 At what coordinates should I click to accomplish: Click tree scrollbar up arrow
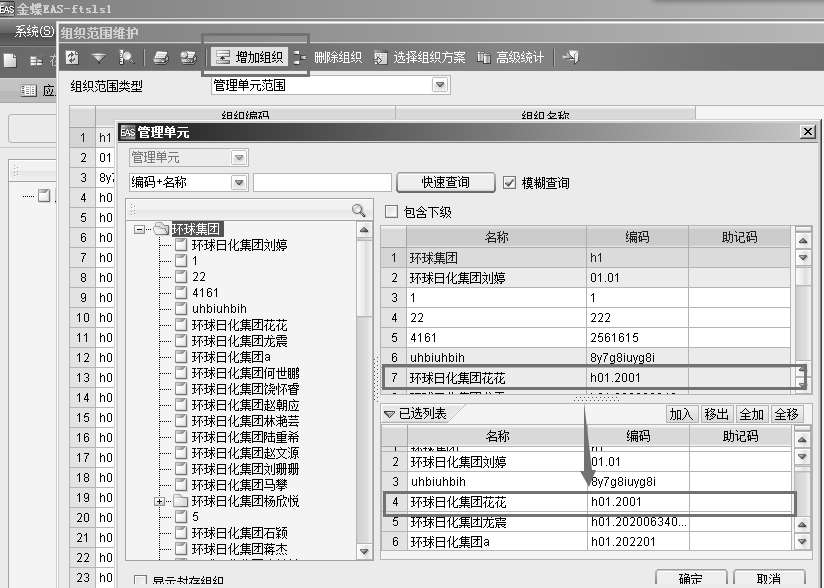pos(364,230)
